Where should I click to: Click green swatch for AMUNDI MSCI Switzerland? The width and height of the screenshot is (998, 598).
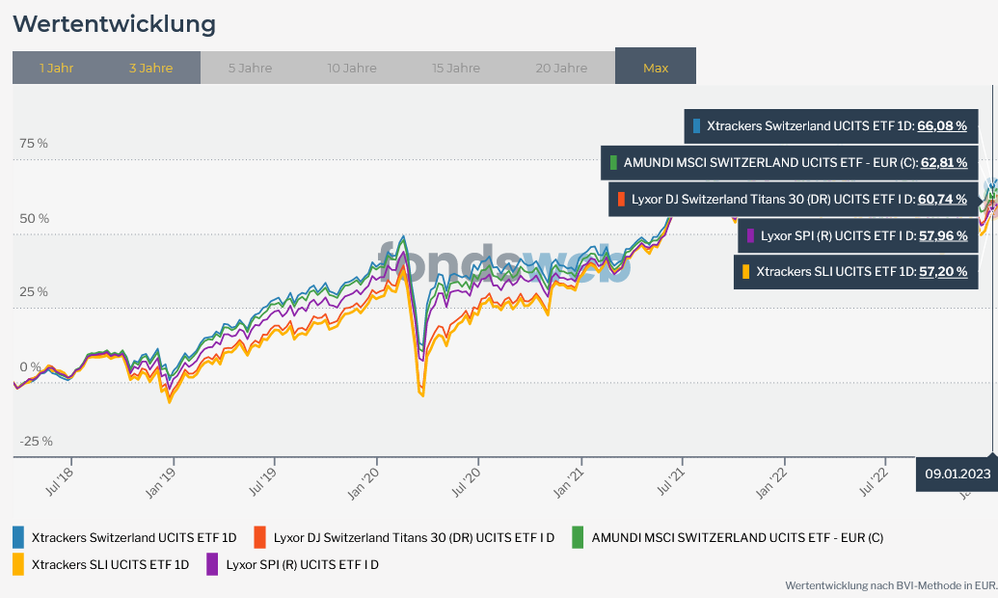pos(578,537)
